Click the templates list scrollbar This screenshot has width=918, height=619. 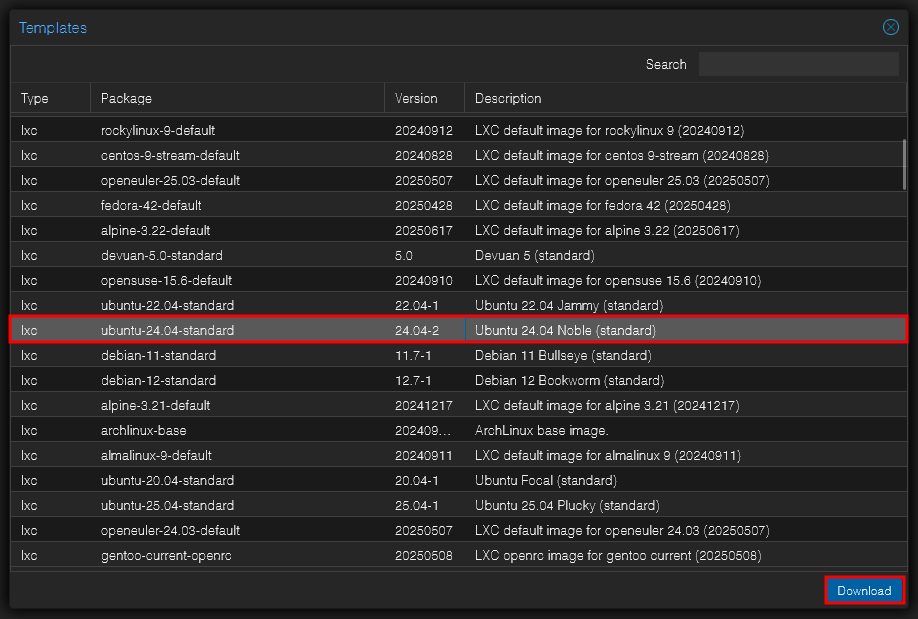(x=904, y=164)
